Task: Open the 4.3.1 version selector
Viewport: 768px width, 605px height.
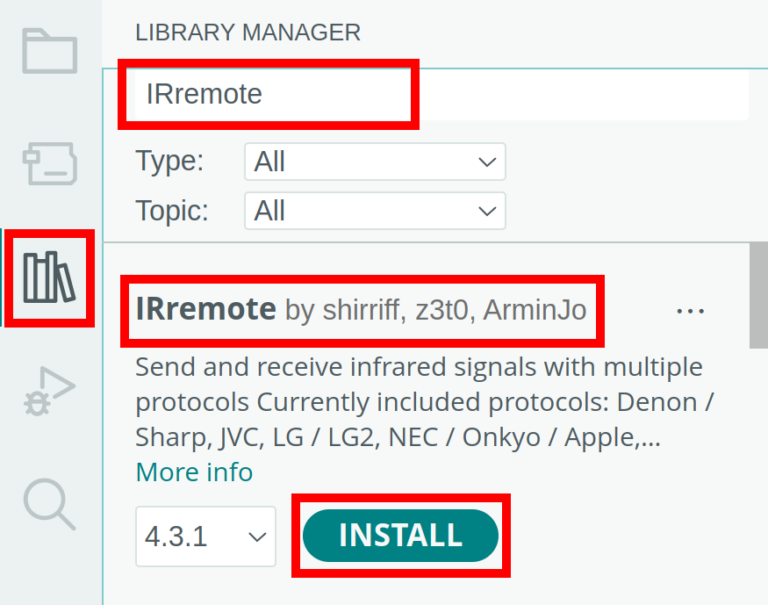Action: coord(206,537)
